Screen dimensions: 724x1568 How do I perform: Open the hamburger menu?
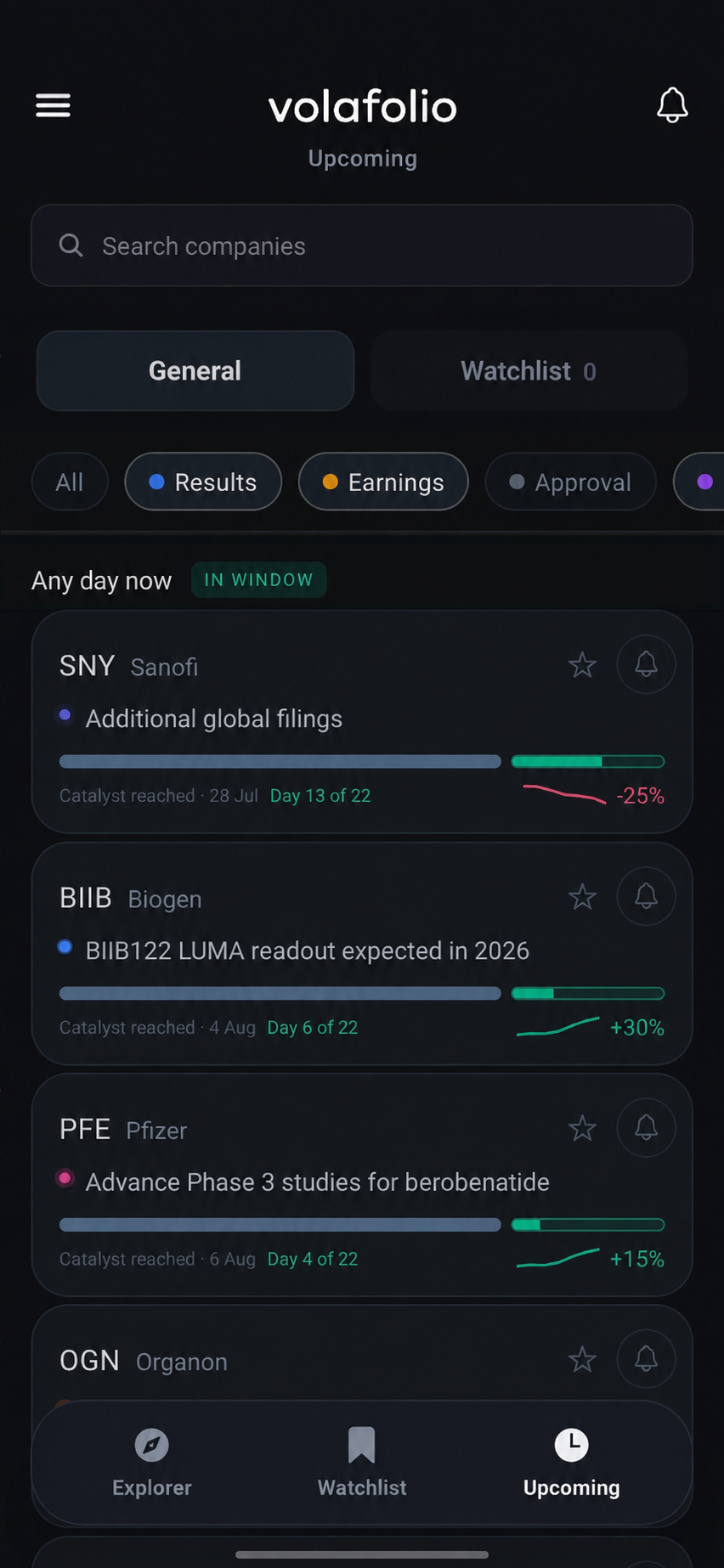click(53, 105)
